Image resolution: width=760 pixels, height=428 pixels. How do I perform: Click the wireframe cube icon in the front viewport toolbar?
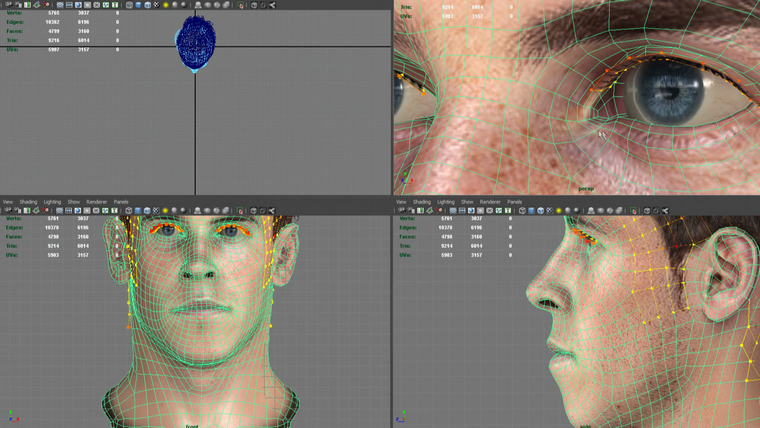point(129,211)
